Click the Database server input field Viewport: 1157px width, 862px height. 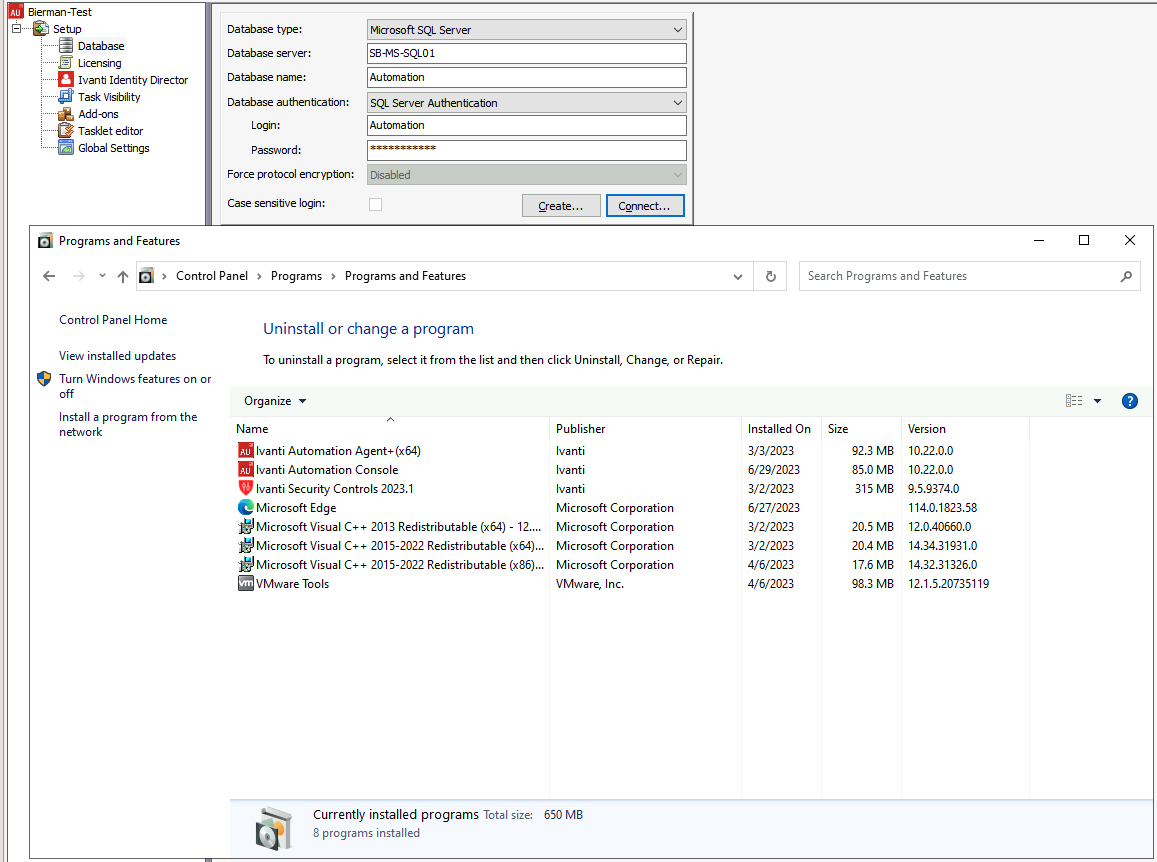[x=527, y=53]
